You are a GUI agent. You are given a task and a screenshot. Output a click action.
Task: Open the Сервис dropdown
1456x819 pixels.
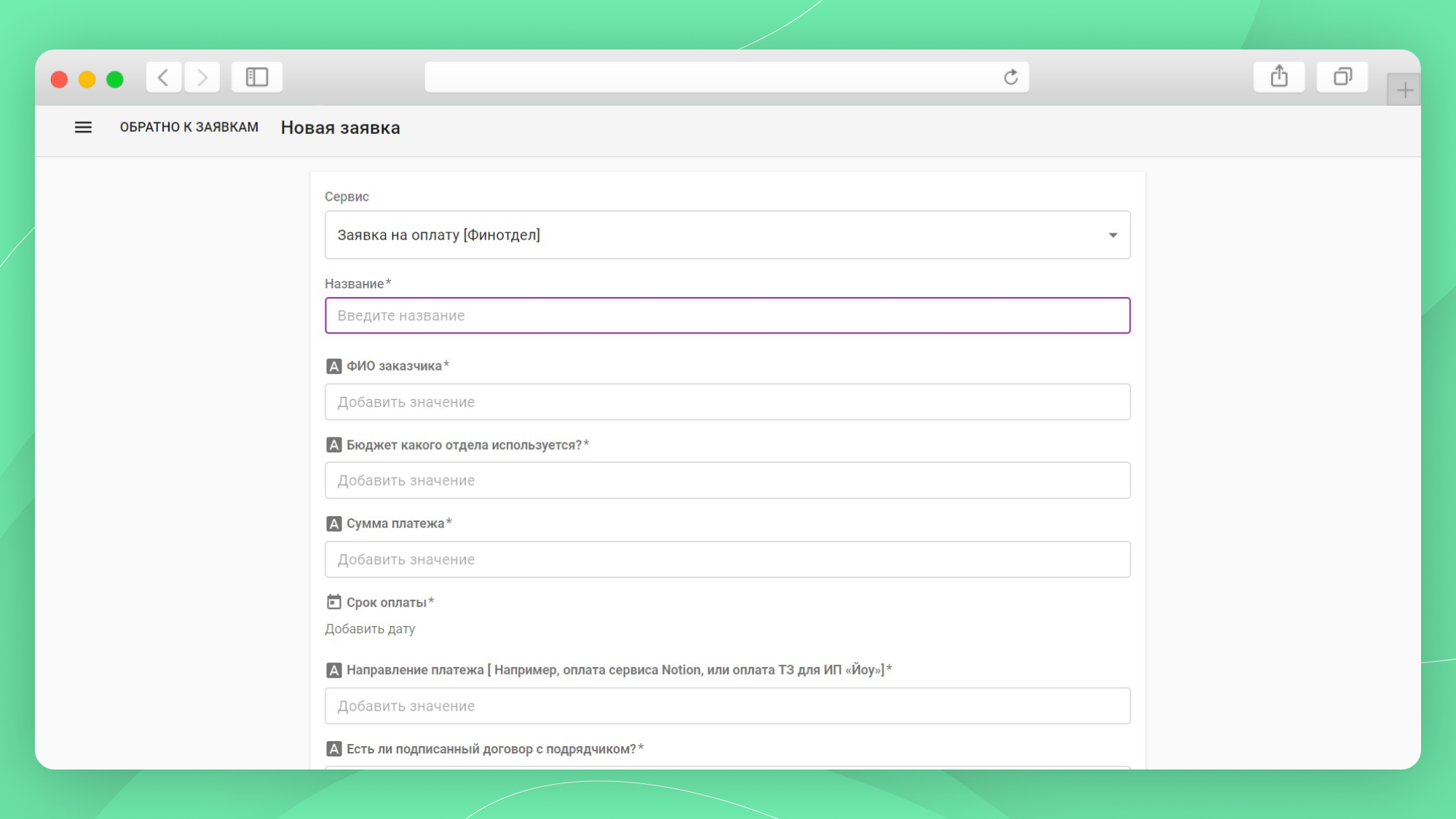(727, 235)
